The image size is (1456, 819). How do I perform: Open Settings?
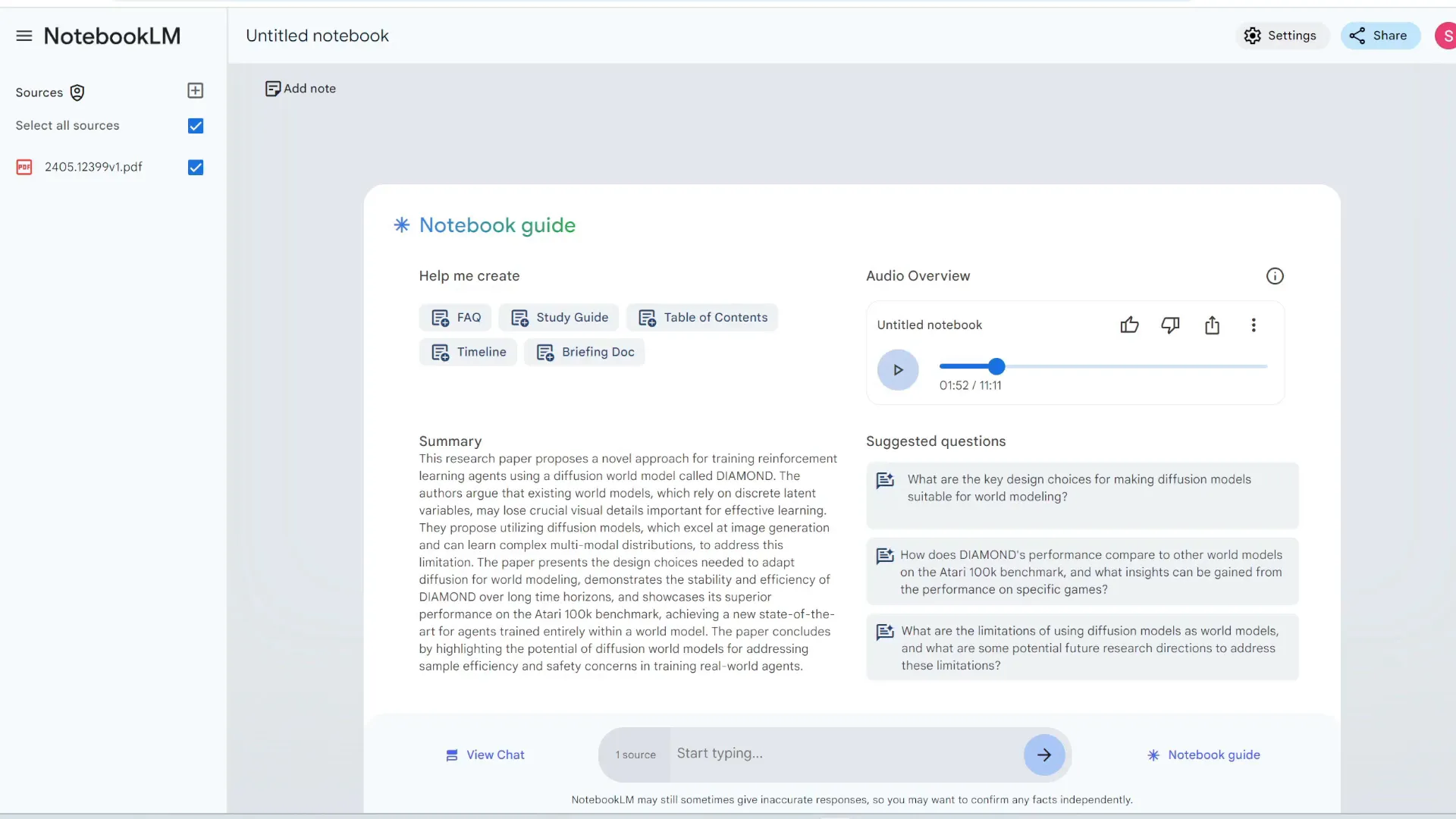pyautogui.click(x=1282, y=36)
